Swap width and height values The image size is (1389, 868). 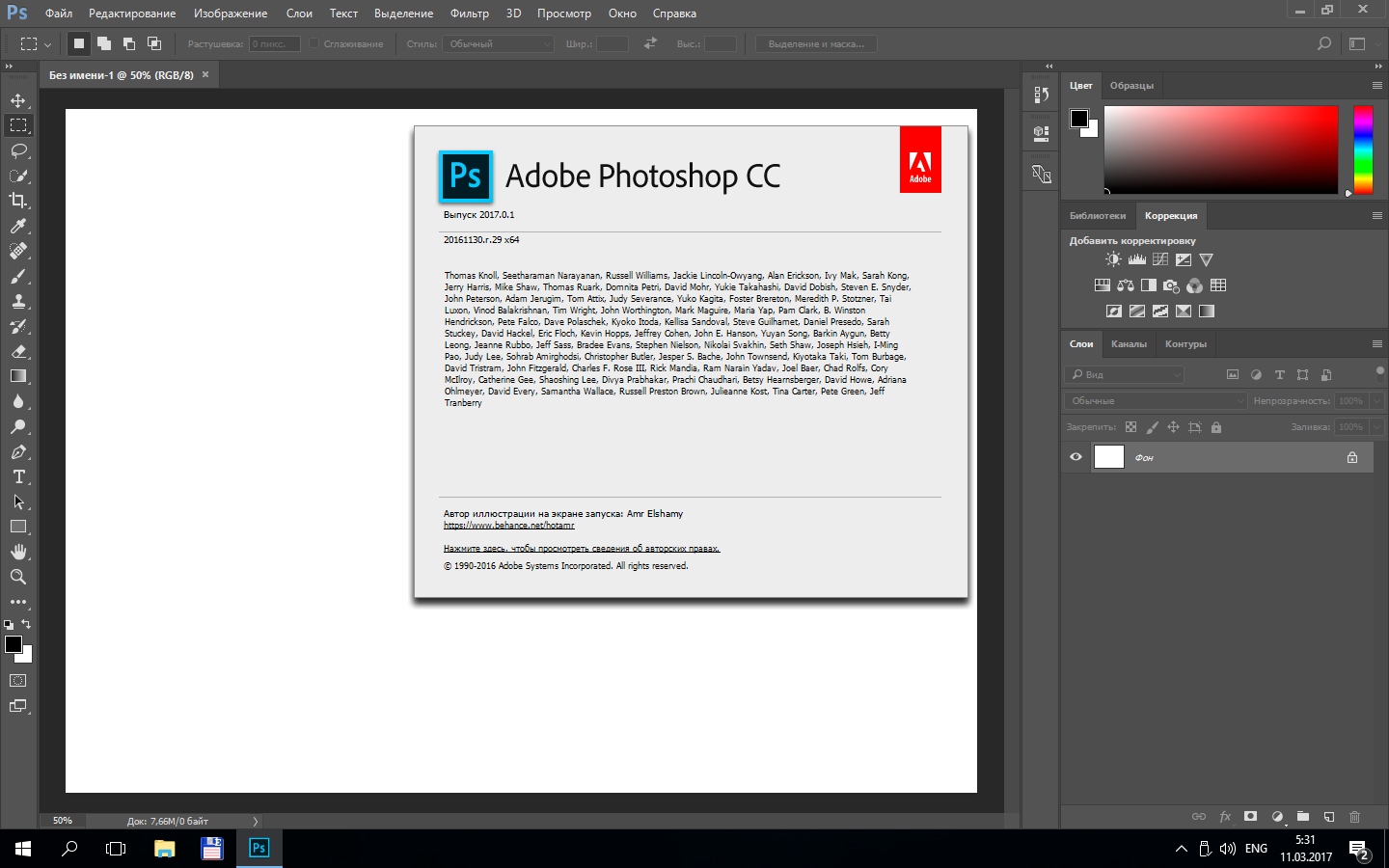[650, 43]
